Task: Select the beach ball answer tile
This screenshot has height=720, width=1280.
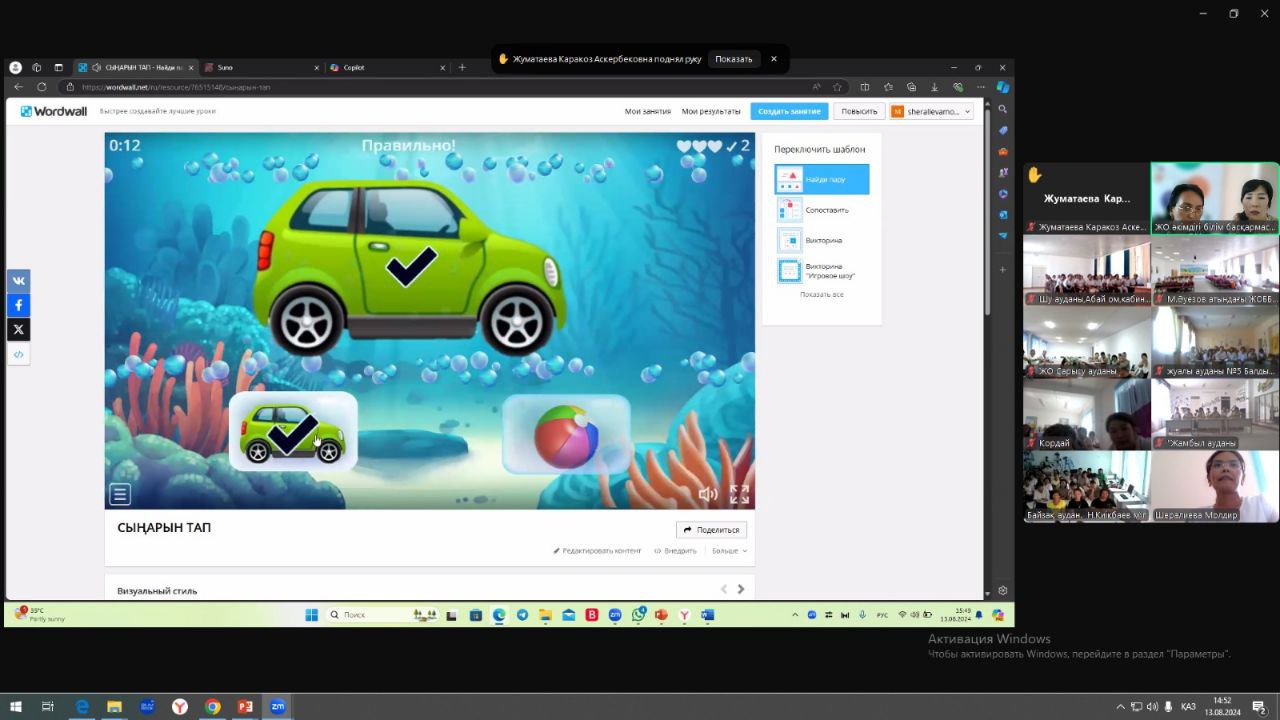Action: point(566,434)
